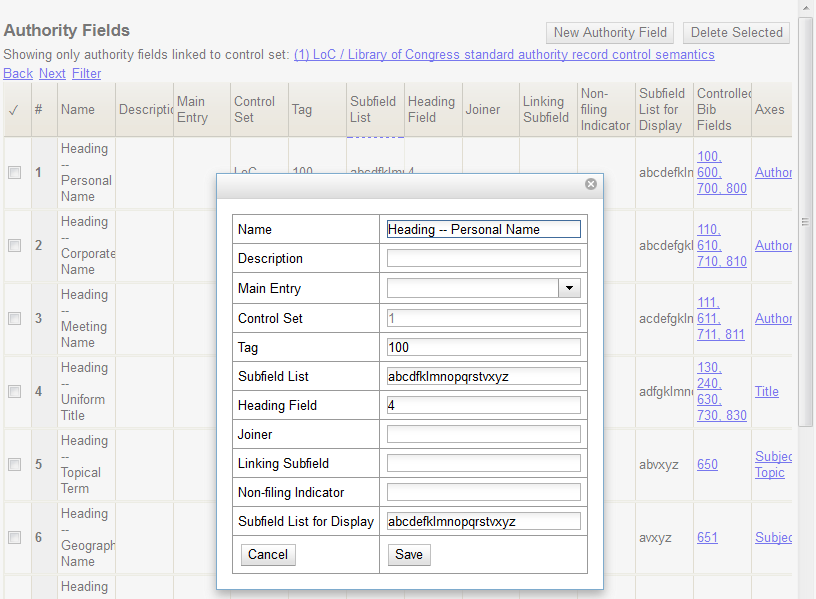Click Heading -- Uniform Title cell in row 4
The width and height of the screenshot is (816, 599).
(x=86, y=391)
